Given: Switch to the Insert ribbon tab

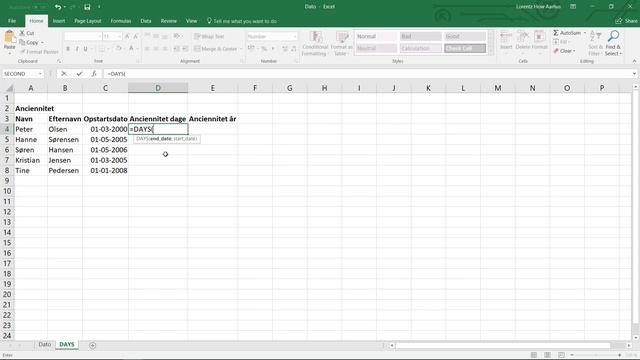Looking at the screenshot, I should [x=59, y=21].
